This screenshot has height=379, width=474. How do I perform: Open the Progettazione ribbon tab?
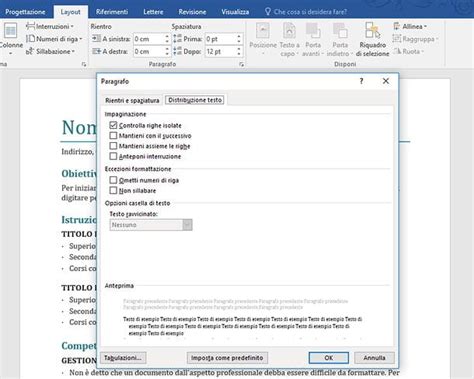click(x=25, y=12)
